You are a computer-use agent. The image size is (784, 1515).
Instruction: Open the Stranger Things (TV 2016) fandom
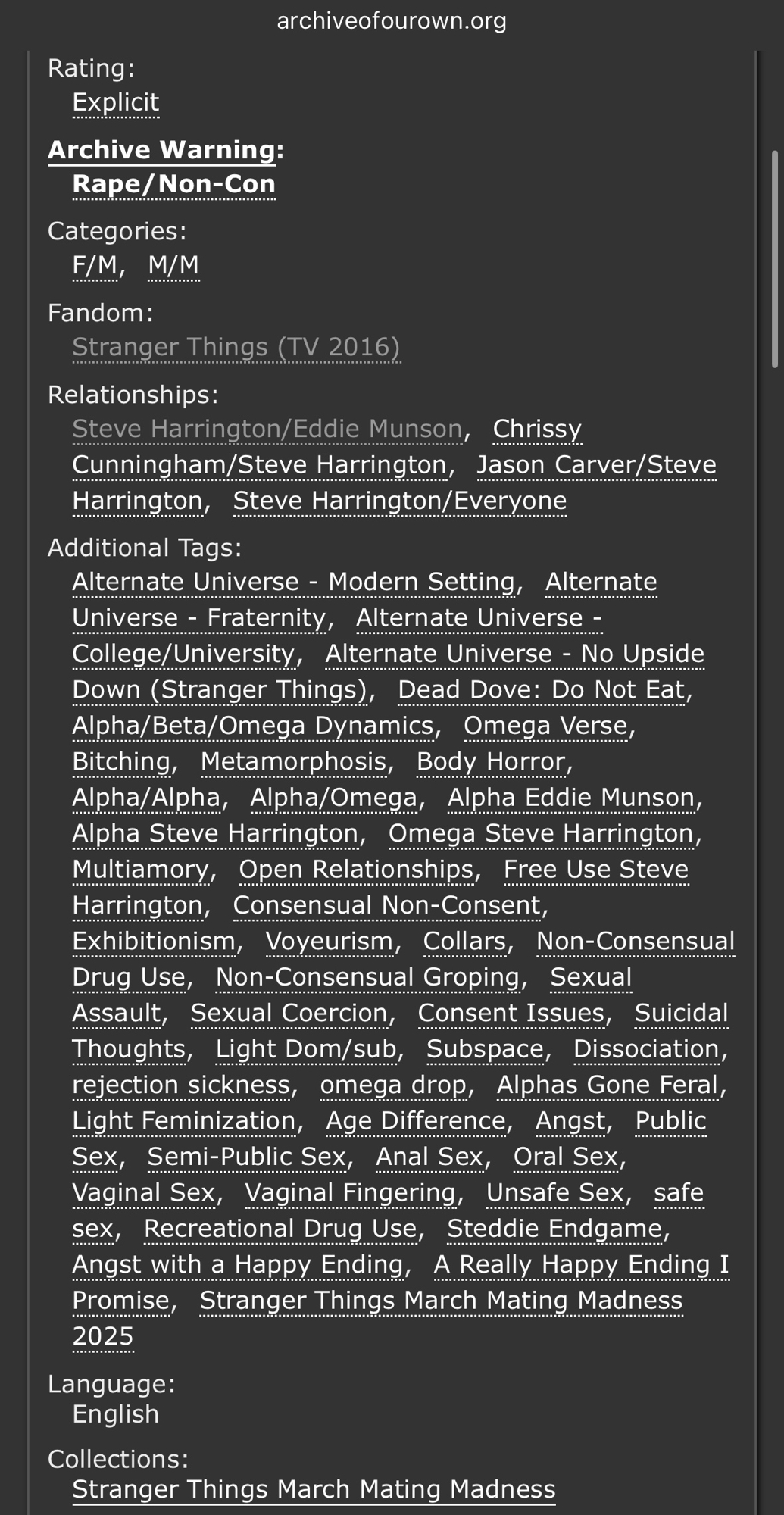(236, 347)
